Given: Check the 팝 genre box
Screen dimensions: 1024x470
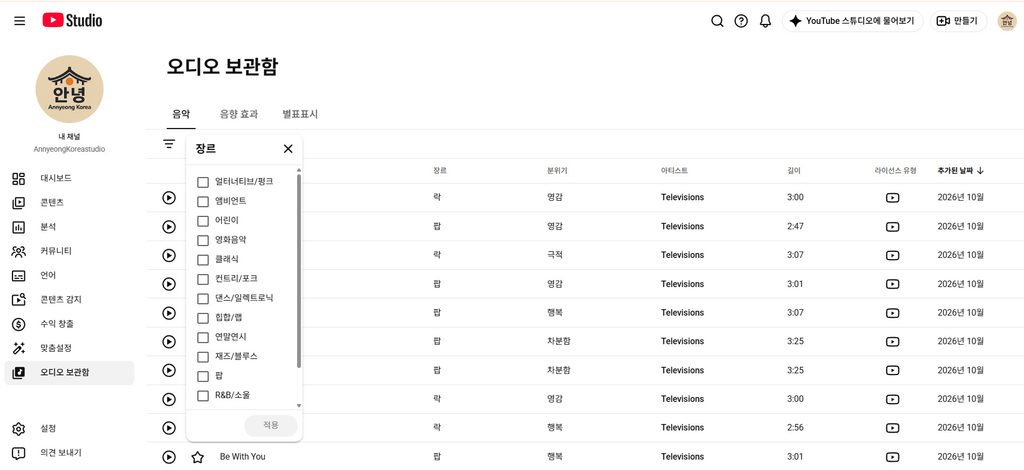Looking at the screenshot, I should pyautogui.click(x=203, y=376).
